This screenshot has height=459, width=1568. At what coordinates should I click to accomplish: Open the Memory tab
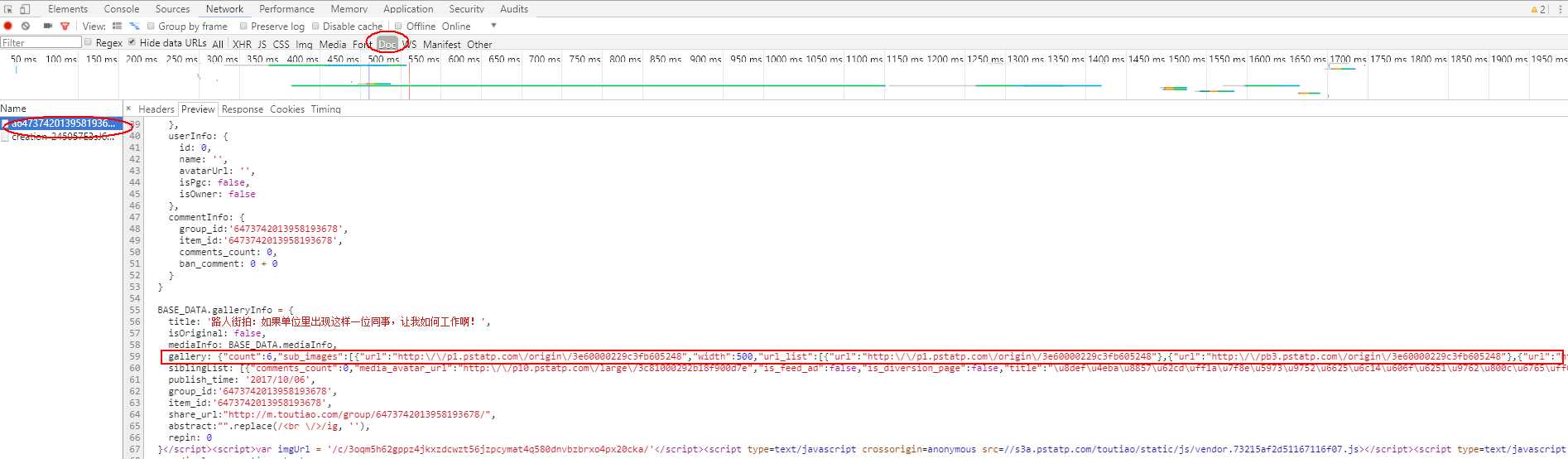pos(349,9)
